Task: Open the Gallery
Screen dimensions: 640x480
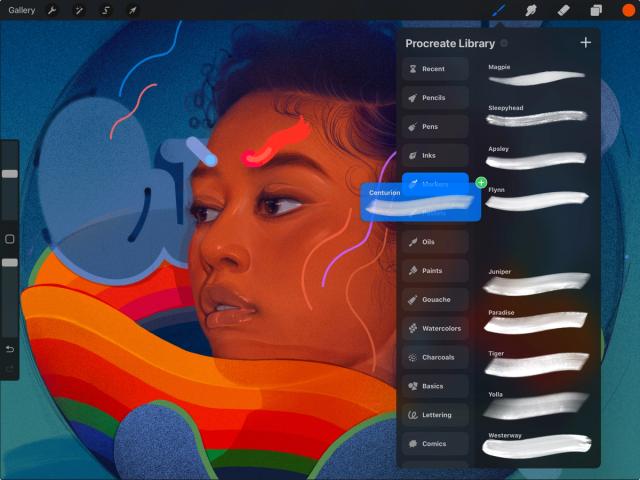Action: point(22,10)
